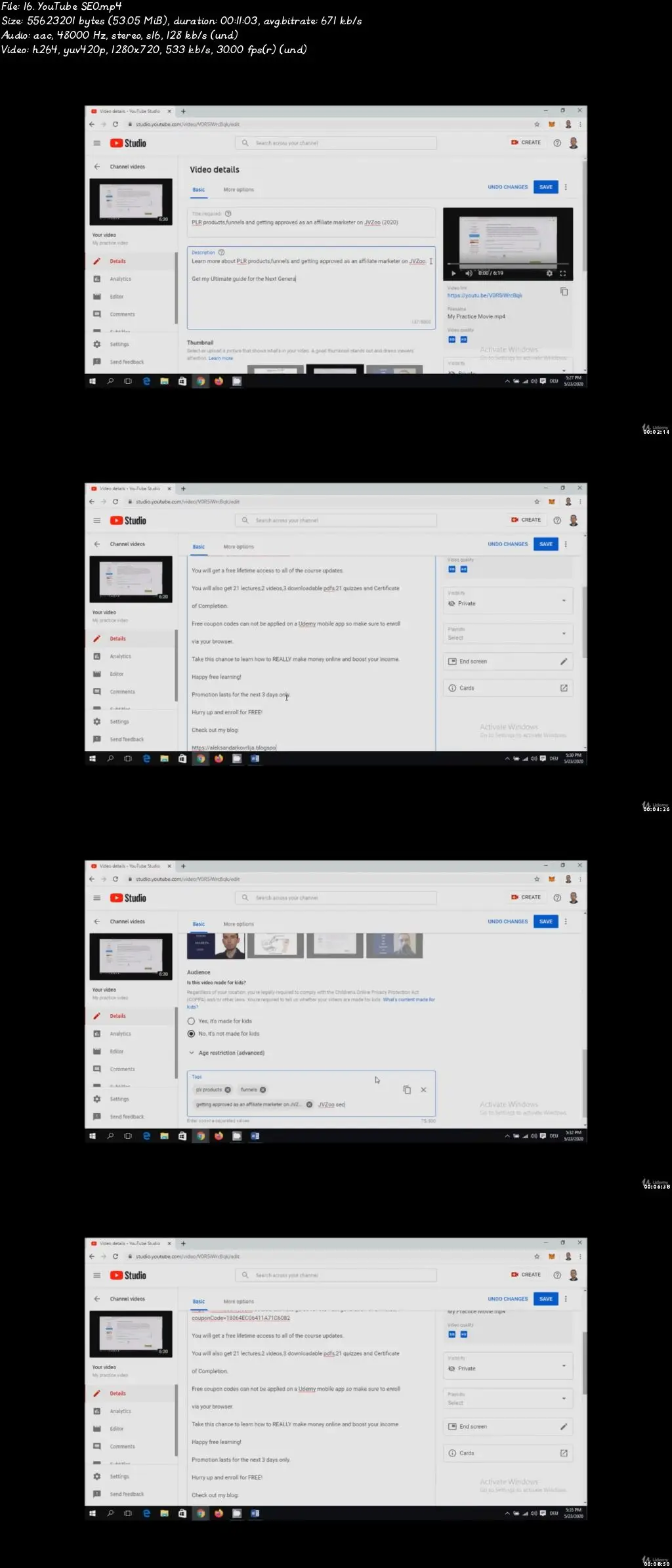The height and width of the screenshot is (1568, 672).
Task: Open Playlists Select dropdown in 00:04:26 frame
Action: [508, 633]
